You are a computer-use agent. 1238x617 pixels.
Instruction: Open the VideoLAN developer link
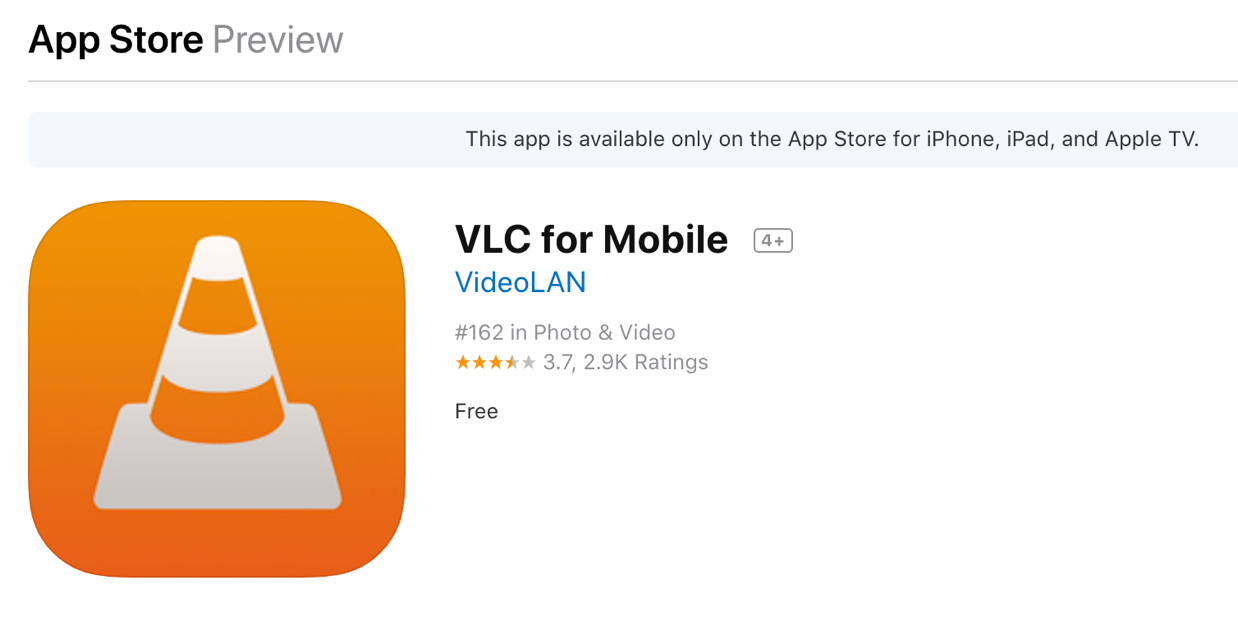coord(520,283)
